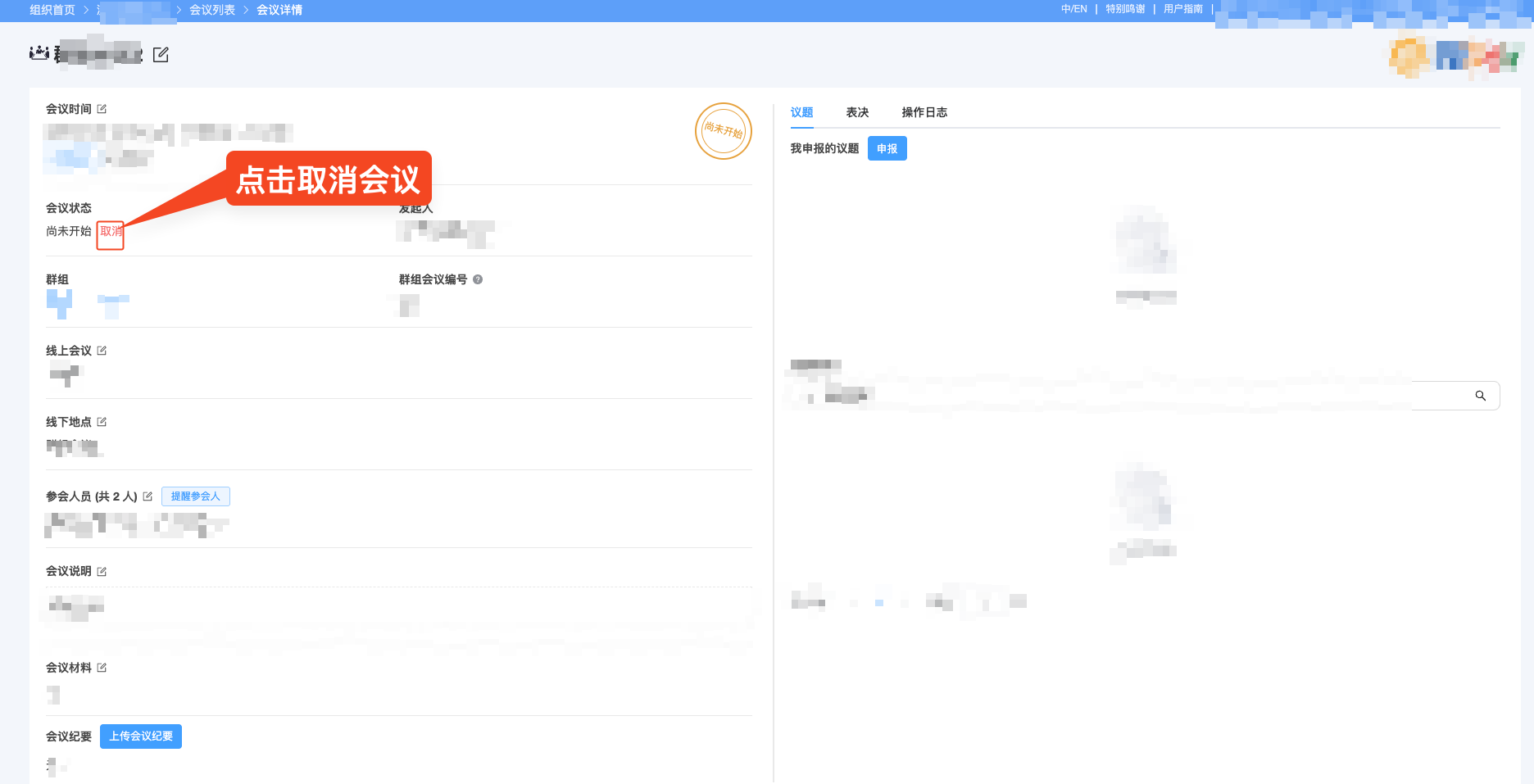
Task: Click the magnifier in the topic search box
Action: point(1481,396)
